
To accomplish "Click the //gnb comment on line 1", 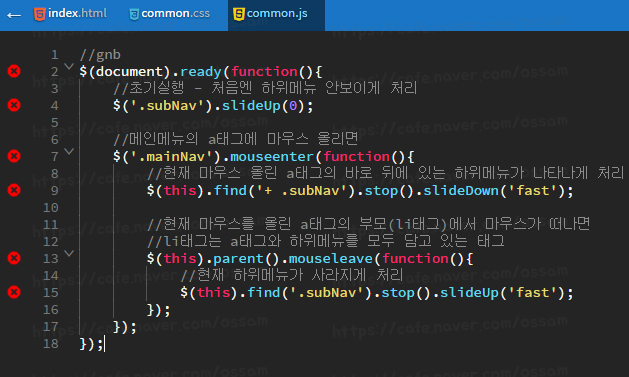I will tap(100, 55).
